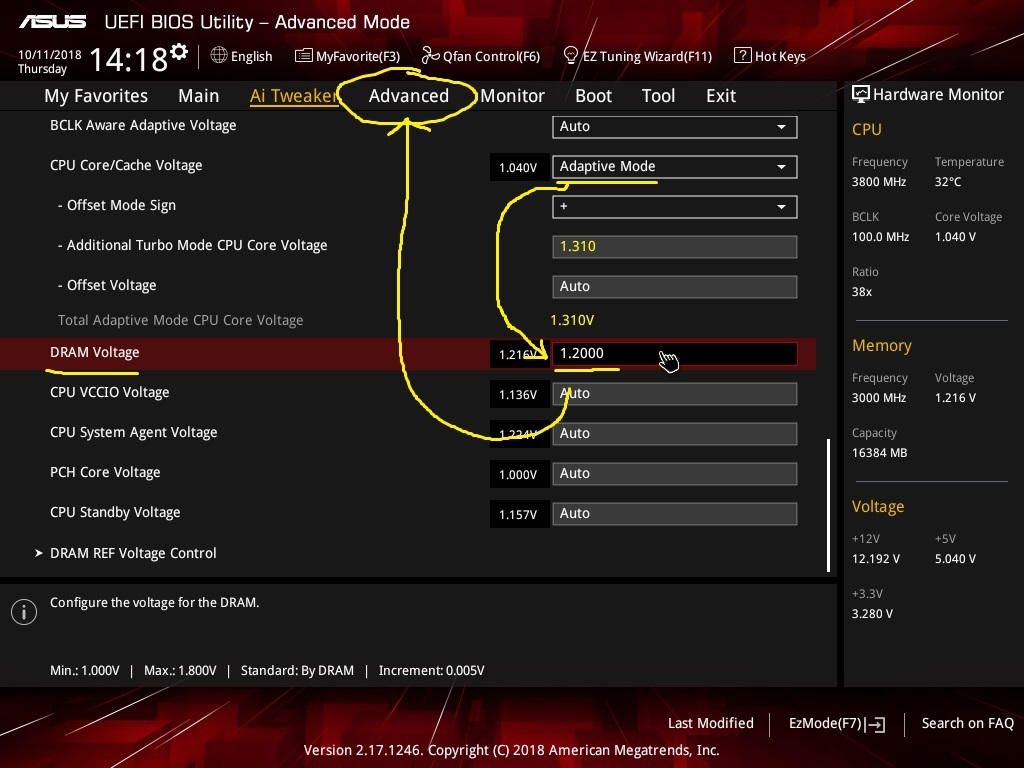Click the Hot Keys question mark icon
Screen dimensions: 1024x768
click(x=743, y=56)
